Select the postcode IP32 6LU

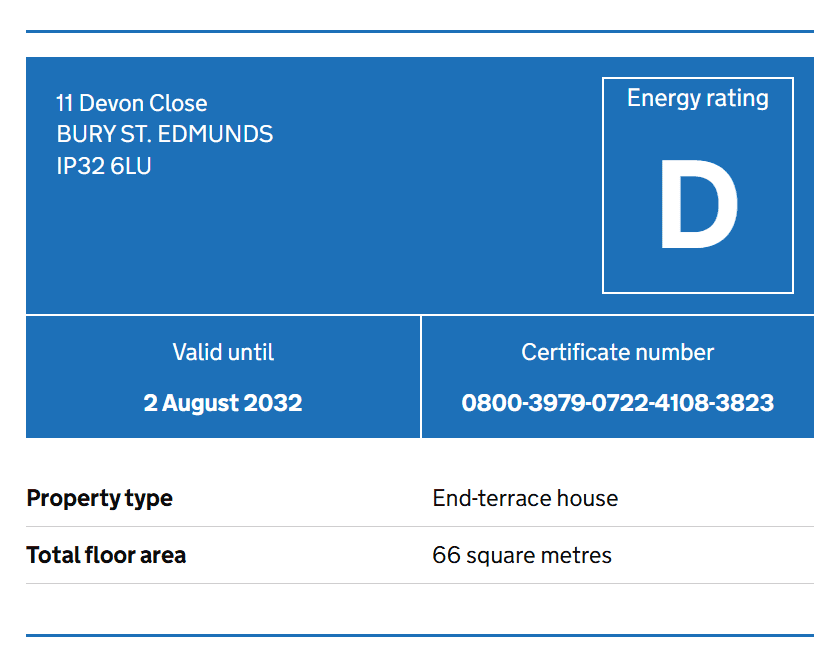coord(104,166)
